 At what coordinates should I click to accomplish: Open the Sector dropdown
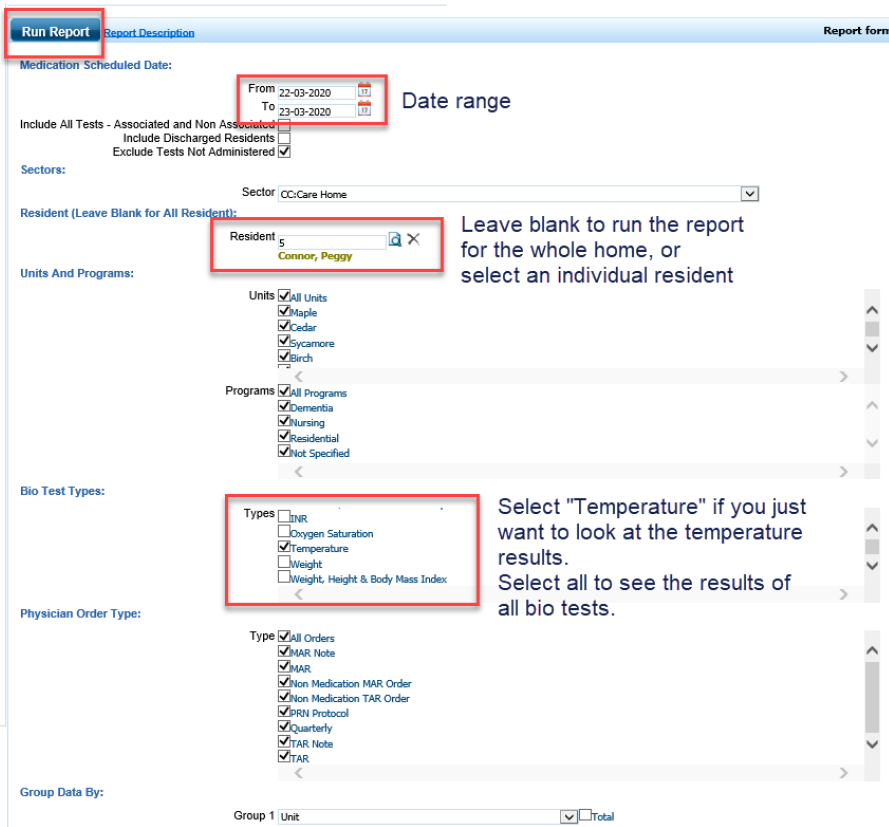[750, 194]
